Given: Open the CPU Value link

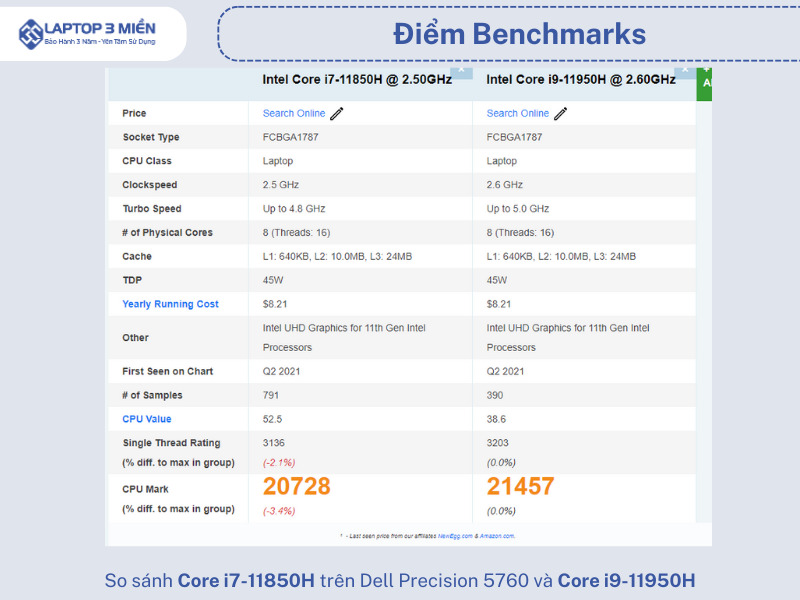Looking at the screenshot, I should pyautogui.click(x=147, y=419).
